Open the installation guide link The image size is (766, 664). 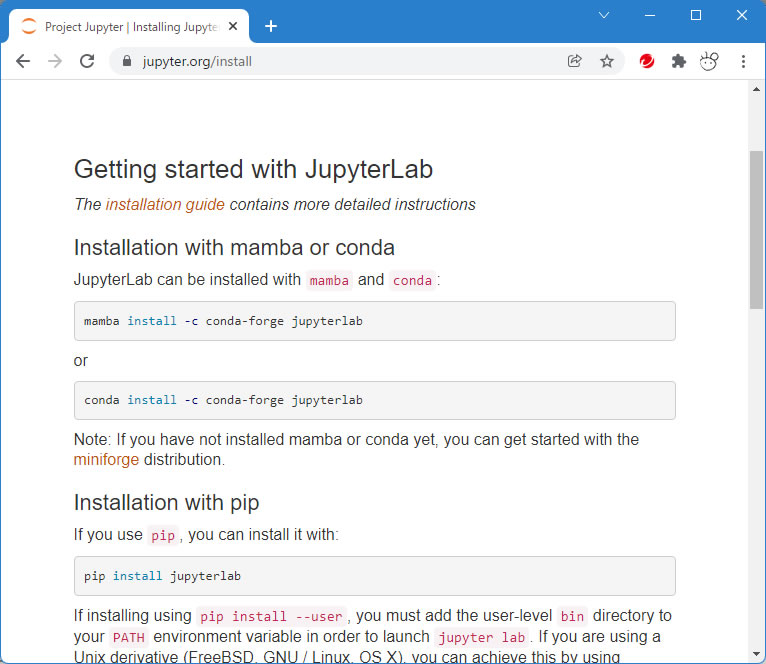[165, 205]
